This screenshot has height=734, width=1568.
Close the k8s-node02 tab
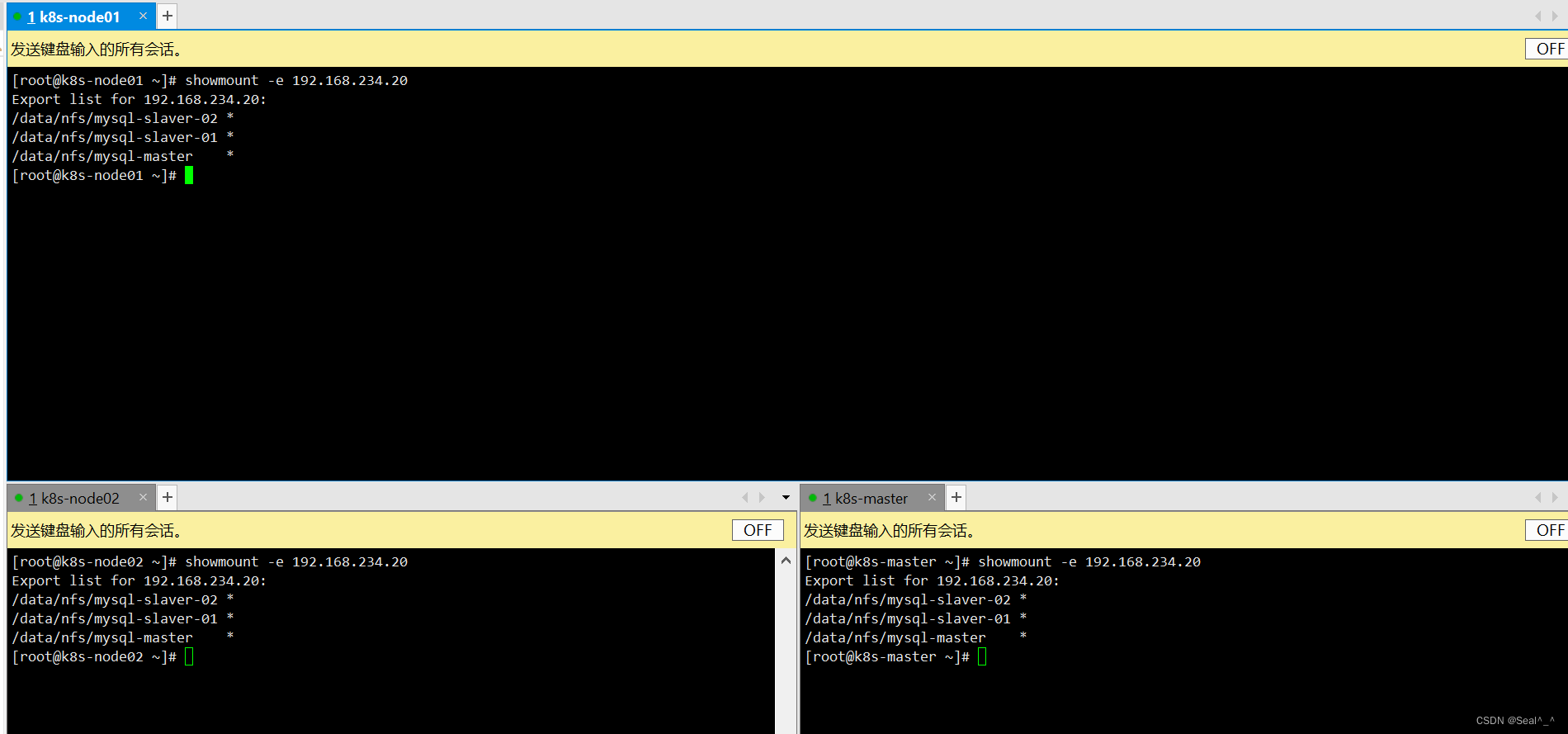pyautogui.click(x=143, y=497)
